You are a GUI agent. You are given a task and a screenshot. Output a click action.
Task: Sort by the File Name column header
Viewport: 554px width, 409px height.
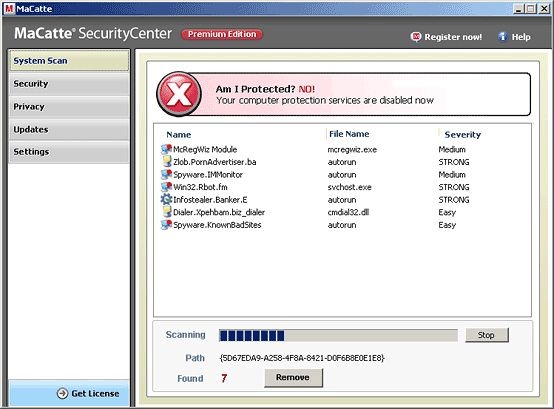pyautogui.click(x=349, y=134)
